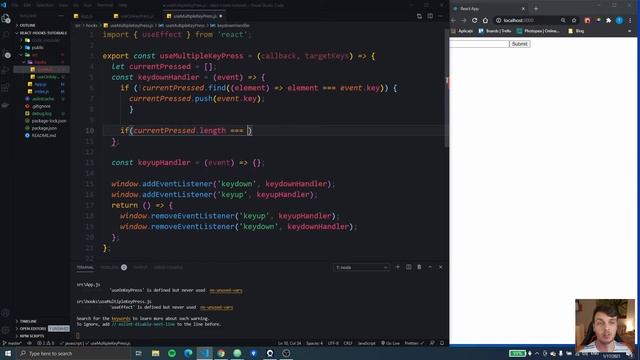Split the editor to the right
Image resolution: width=640 pixels, height=360 pixels.
[430, 16]
